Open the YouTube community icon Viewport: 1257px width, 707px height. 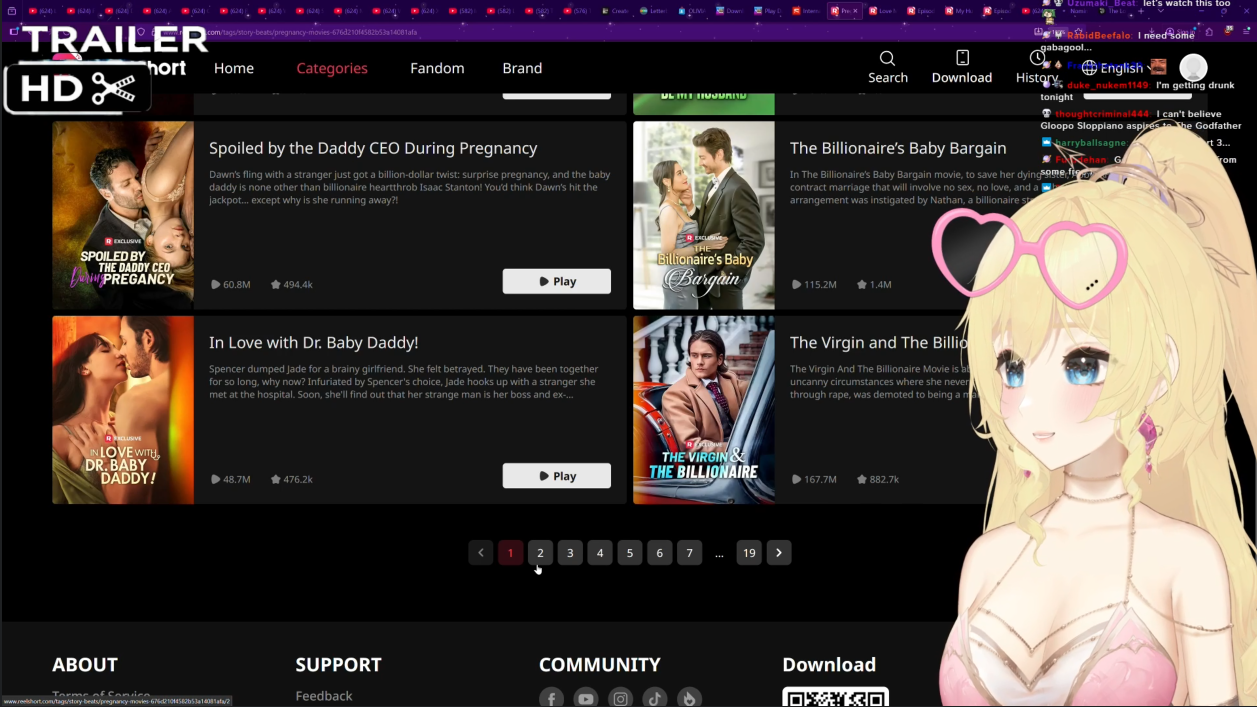tap(586, 698)
